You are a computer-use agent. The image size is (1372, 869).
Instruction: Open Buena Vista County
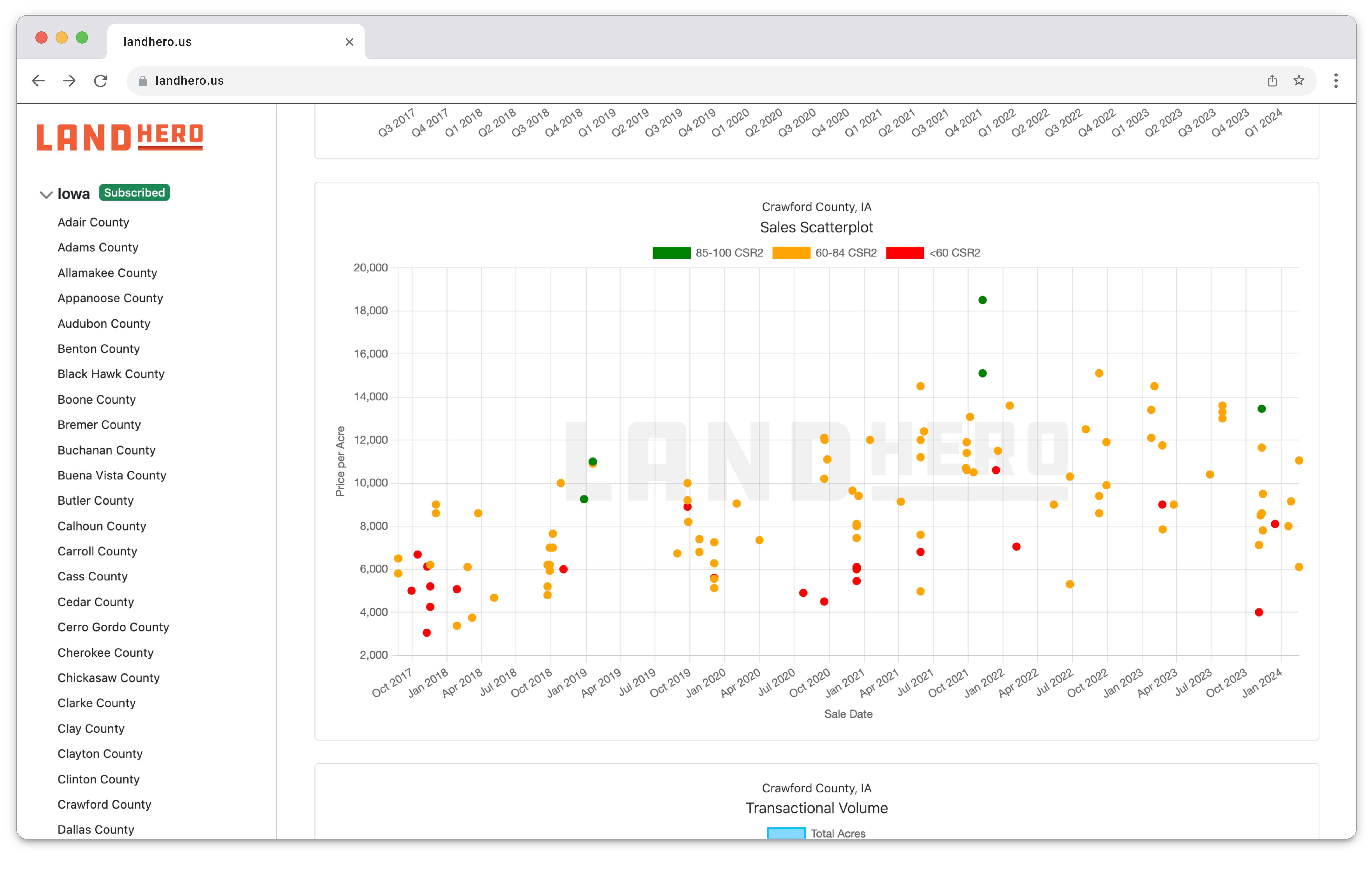pyautogui.click(x=112, y=475)
